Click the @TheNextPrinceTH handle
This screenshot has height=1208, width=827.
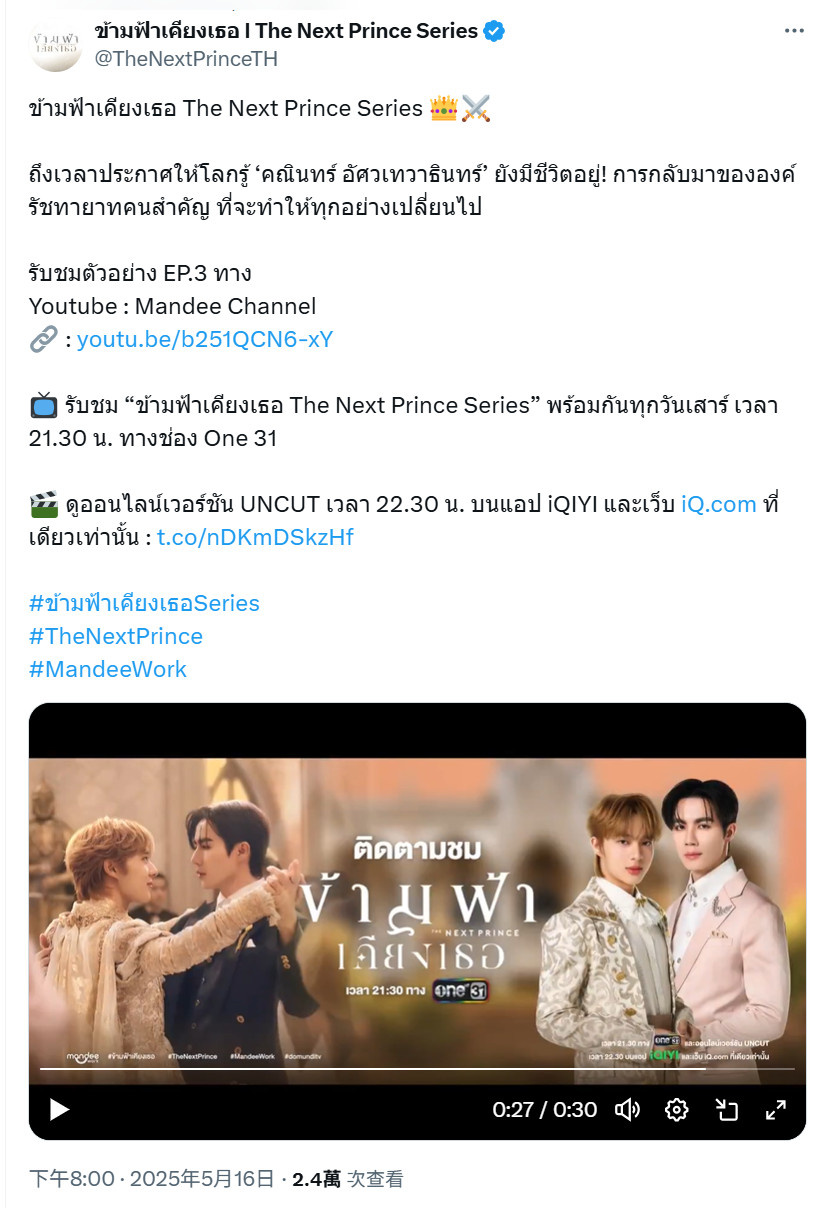coord(186,59)
